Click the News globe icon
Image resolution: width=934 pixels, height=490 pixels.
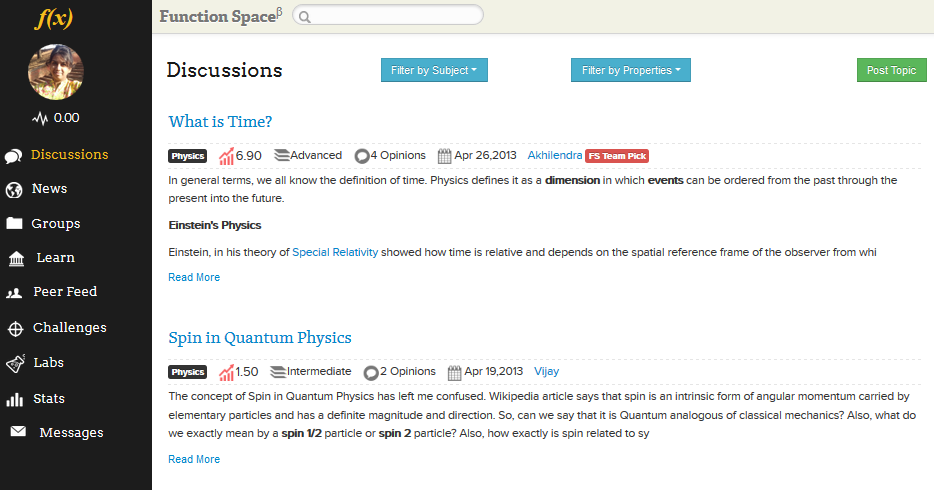(14, 190)
